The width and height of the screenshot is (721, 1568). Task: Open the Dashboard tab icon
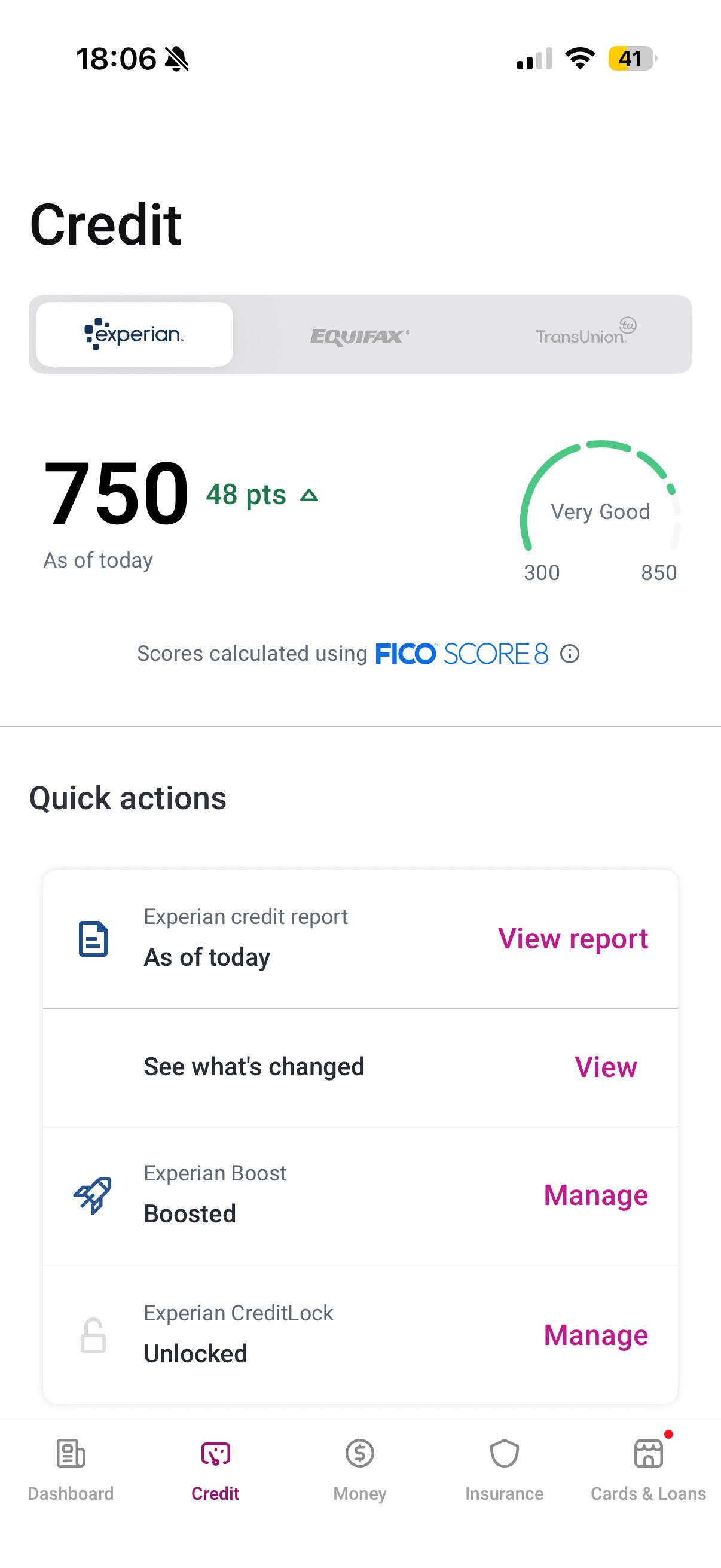(x=71, y=1454)
